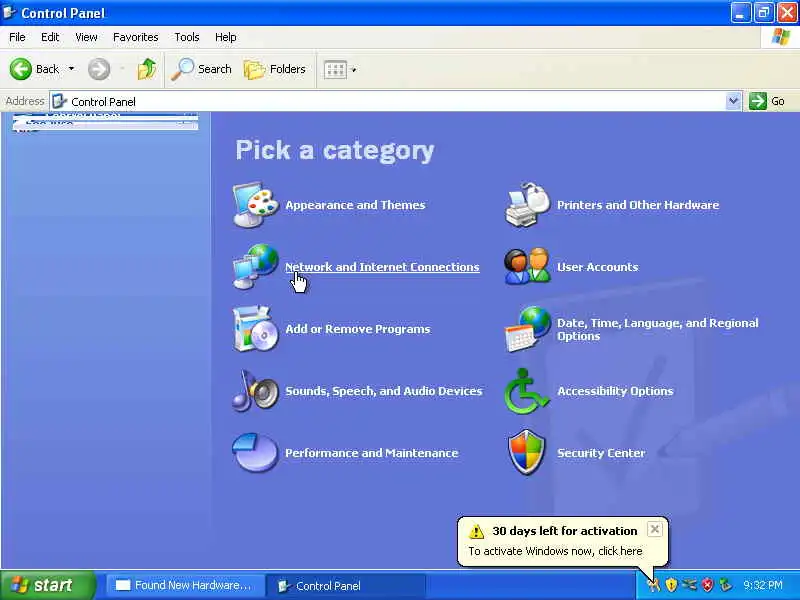
Task: Switch to Found New Hardware taskbar button
Action: coord(184,585)
